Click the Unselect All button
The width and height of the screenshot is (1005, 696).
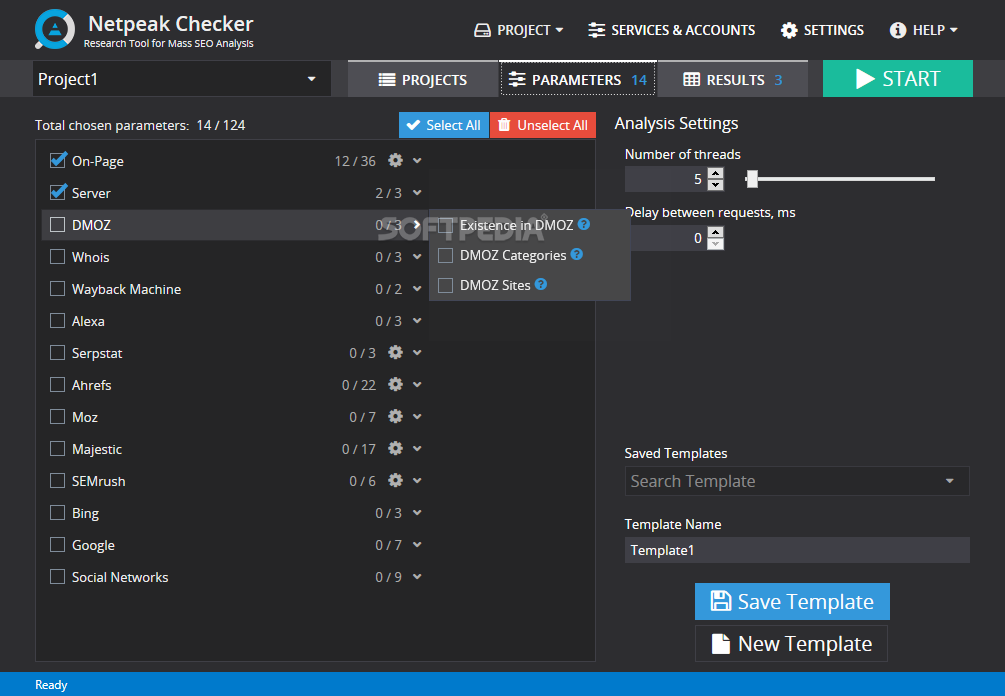[x=543, y=125]
